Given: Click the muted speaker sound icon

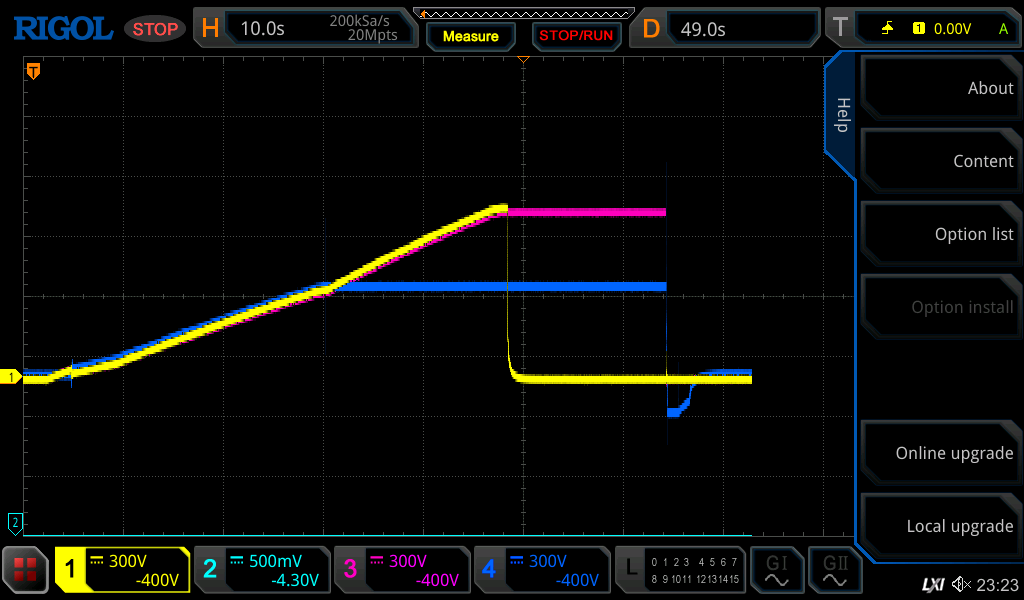Looking at the screenshot, I should pos(961,584).
